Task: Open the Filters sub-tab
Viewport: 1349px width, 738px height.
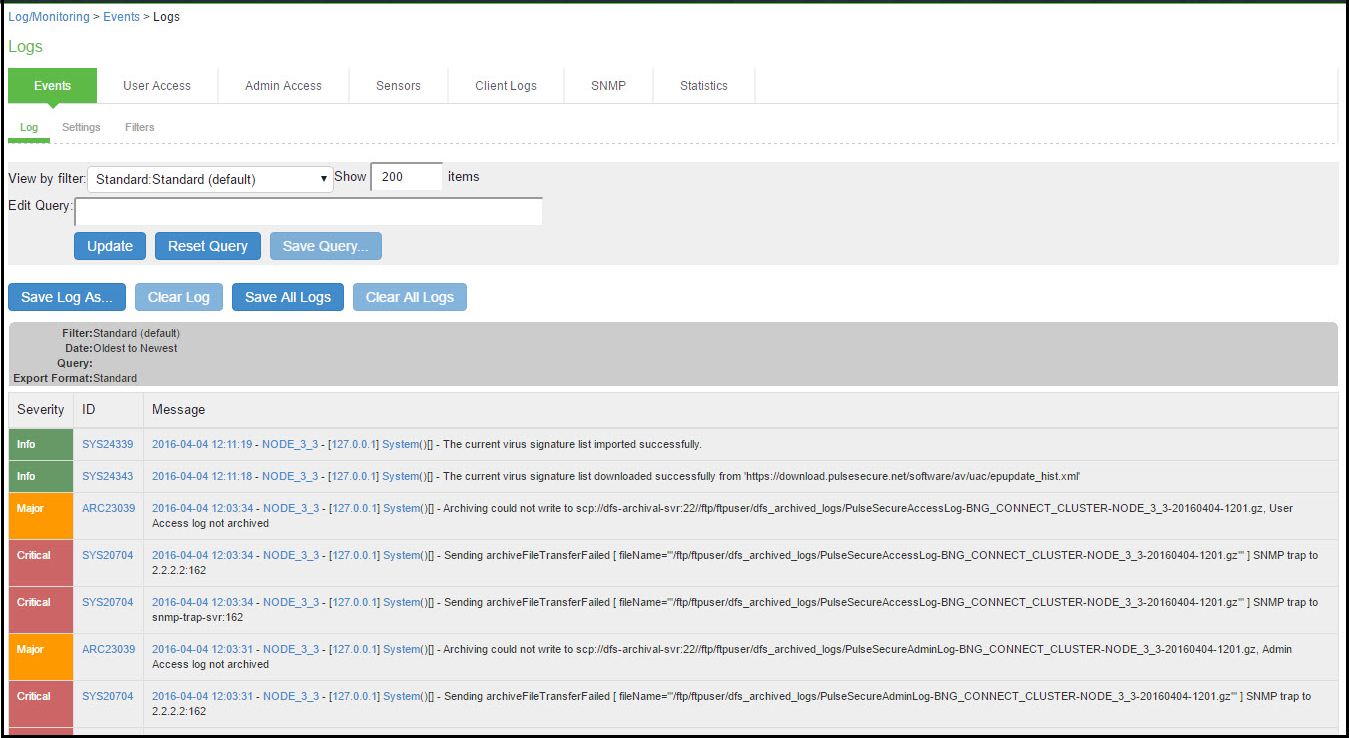Action: (x=139, y=127)
